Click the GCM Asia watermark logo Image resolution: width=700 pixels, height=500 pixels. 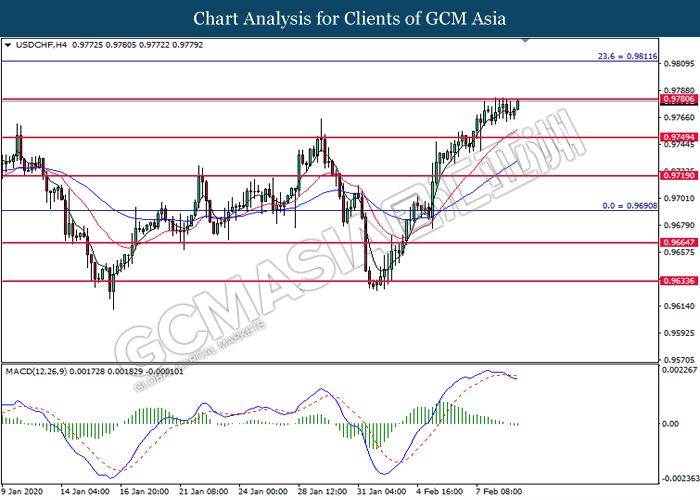[350, 250]
